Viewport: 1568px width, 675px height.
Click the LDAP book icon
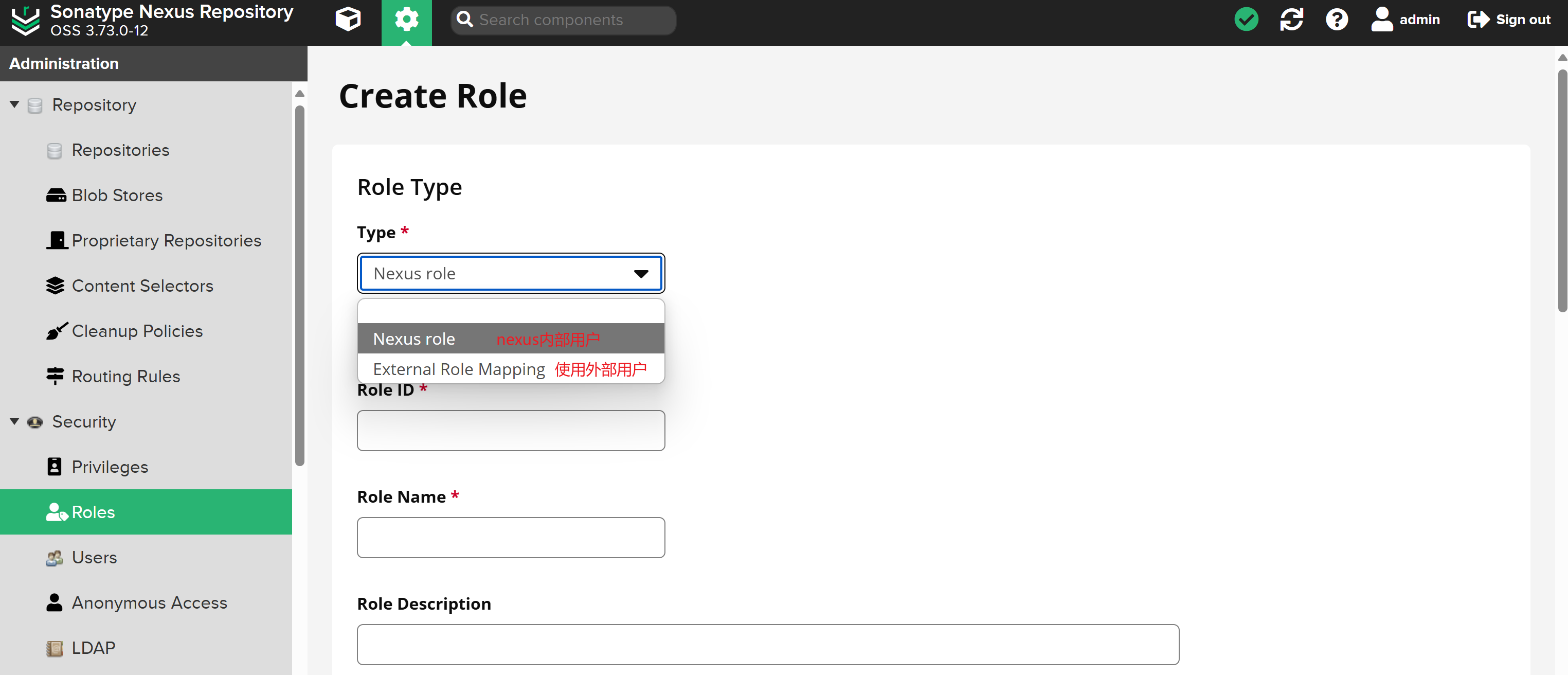coord(55,648)
